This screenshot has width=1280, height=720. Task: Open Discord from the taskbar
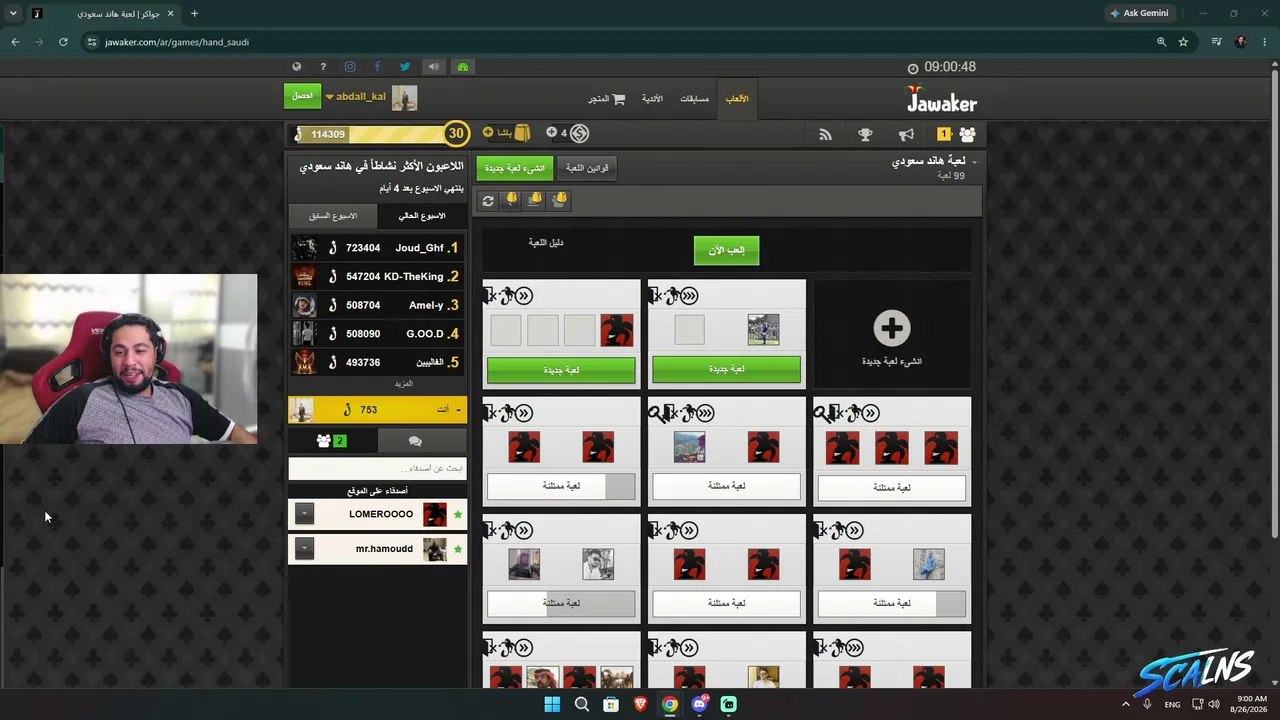pyautogui.click(x=700, y=705)
